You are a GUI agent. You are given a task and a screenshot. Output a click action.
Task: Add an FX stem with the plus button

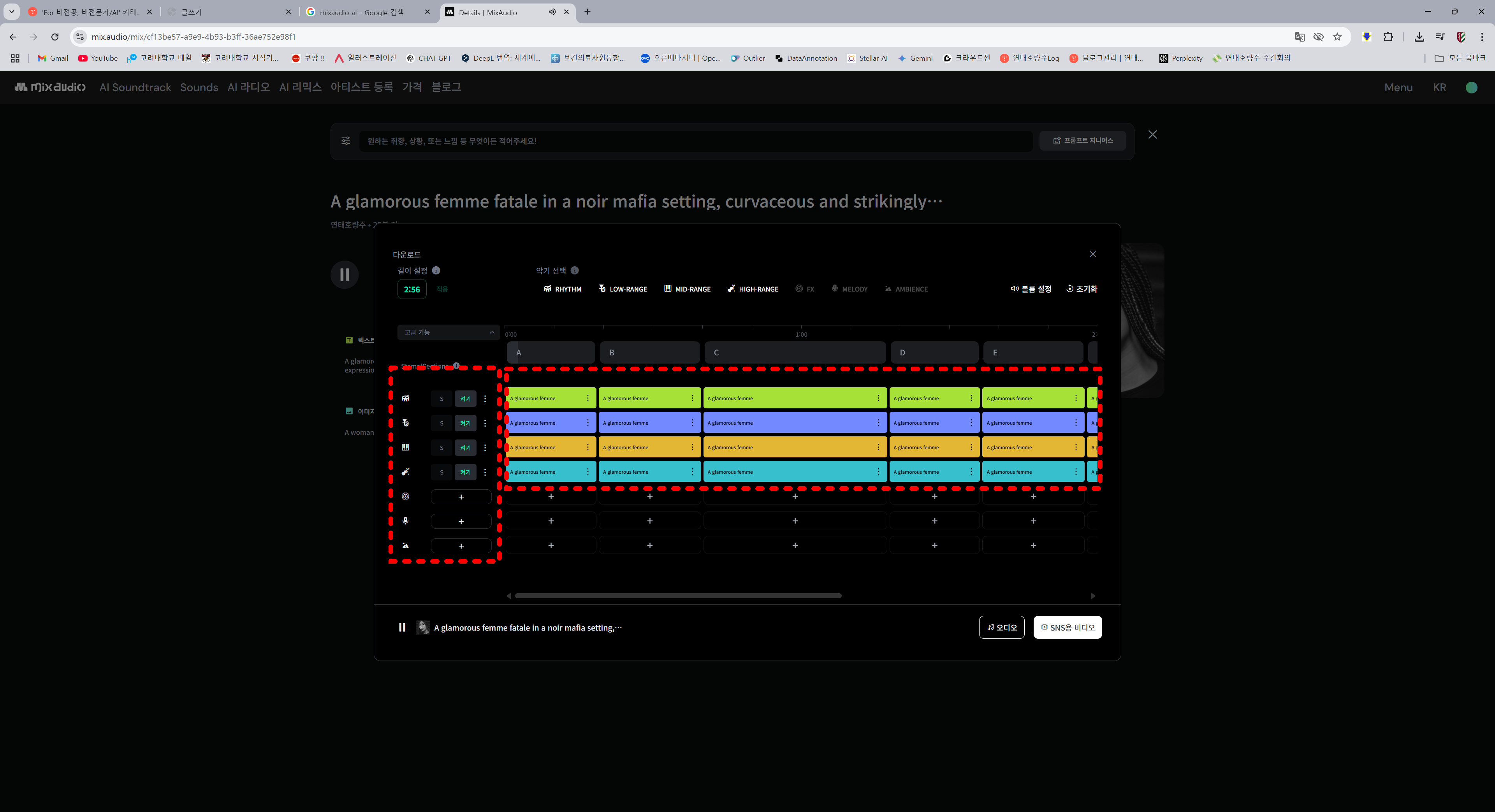(461, 497)
